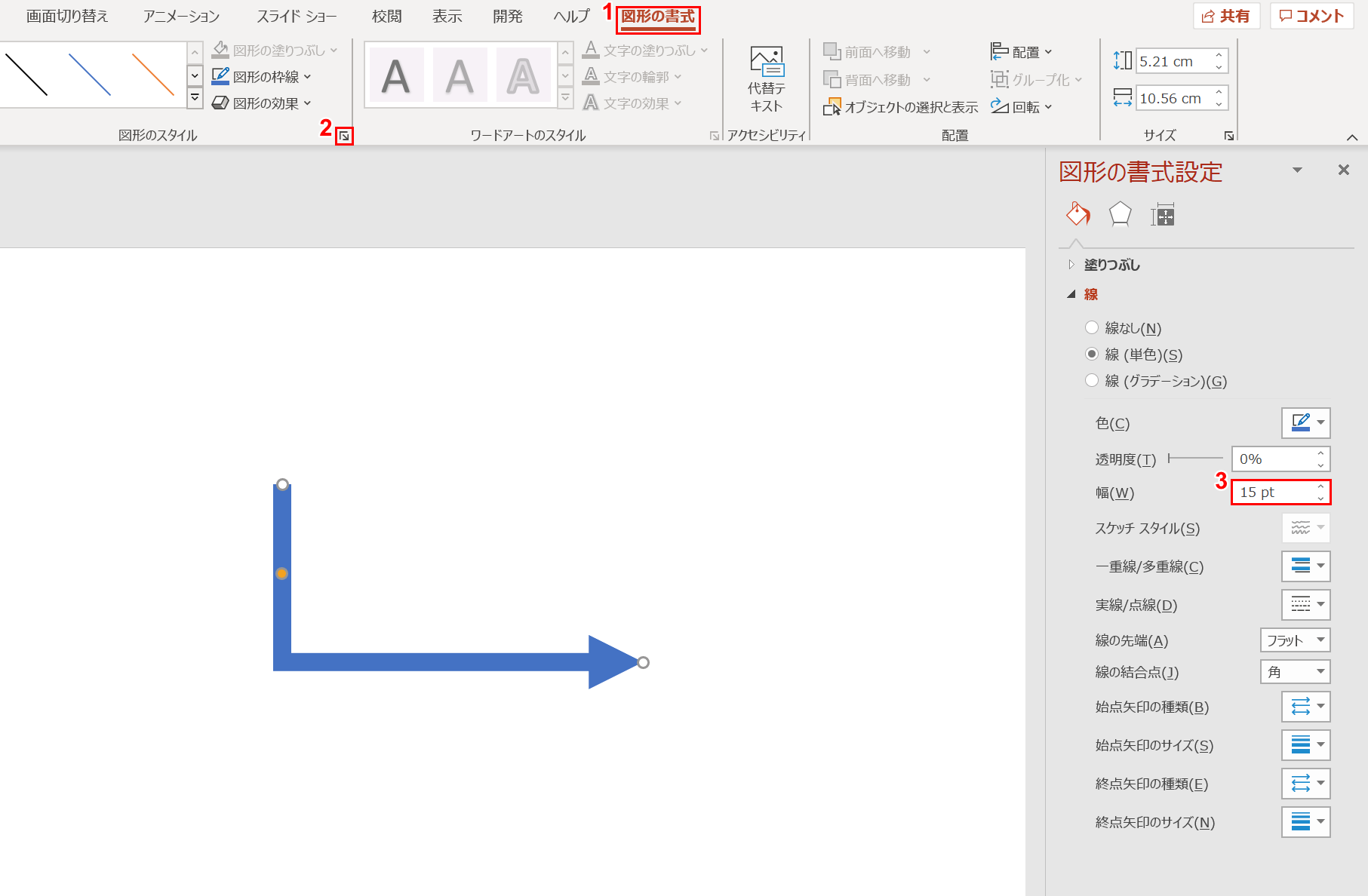
Task: Open shape styles dialog launcher
Action: [x=344, y=136]
